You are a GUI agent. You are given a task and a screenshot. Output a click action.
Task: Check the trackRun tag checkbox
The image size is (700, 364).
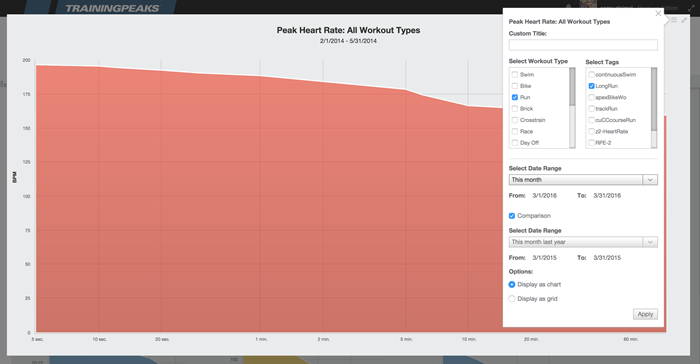coord(591,109)
